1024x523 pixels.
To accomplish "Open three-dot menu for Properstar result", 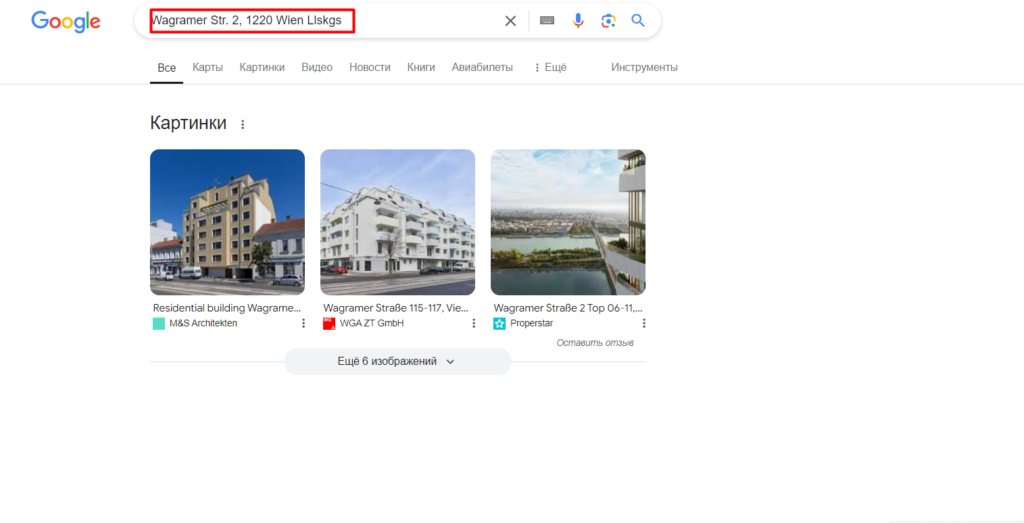I will click(x=644, y=323).
